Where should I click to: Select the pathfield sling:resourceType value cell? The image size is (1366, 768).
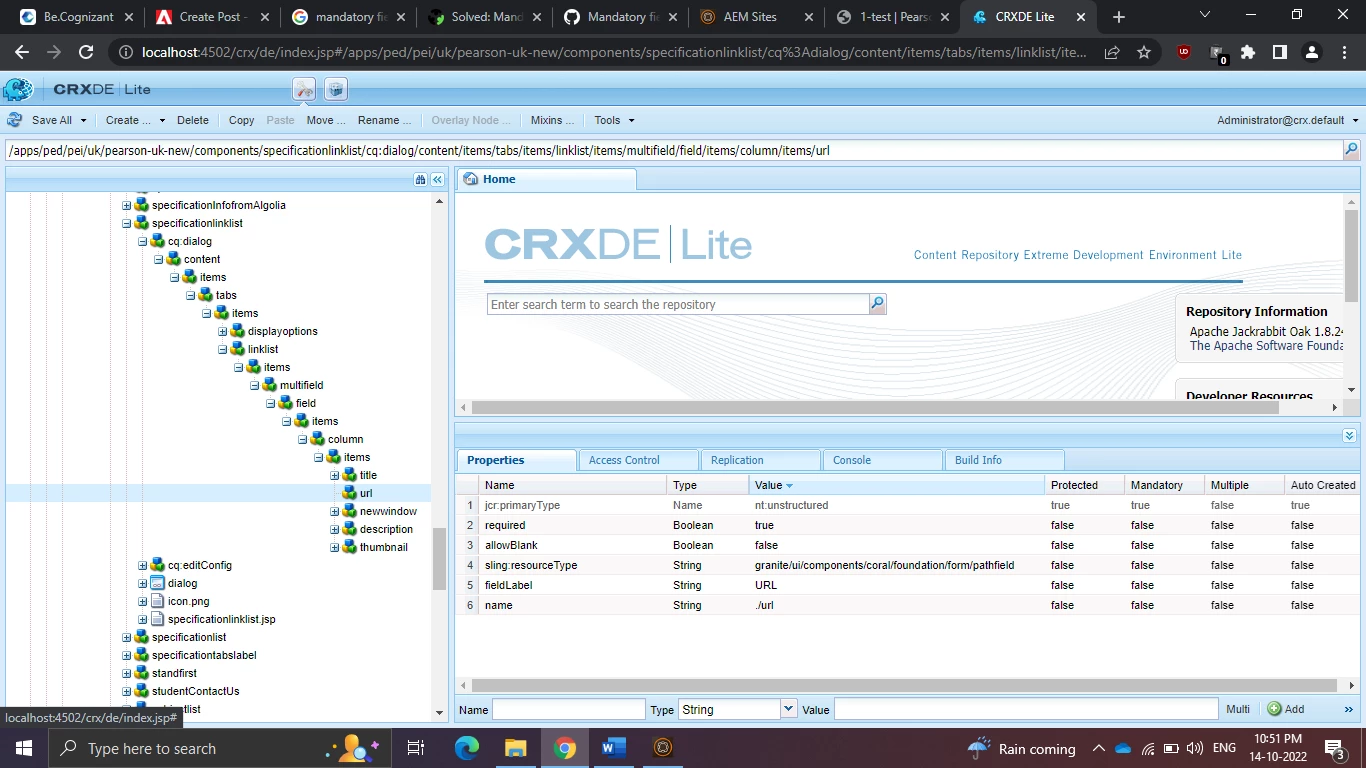click(897, 565)
